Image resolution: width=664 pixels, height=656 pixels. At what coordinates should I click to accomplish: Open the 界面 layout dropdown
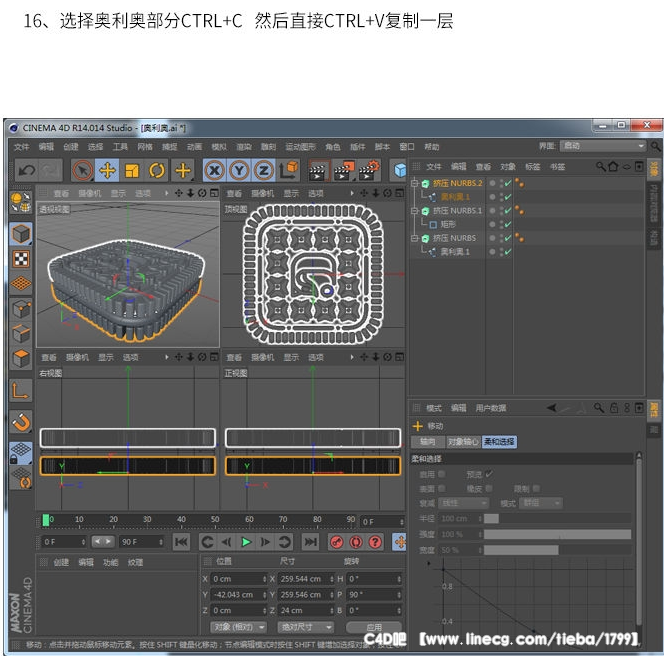(603, 146)
